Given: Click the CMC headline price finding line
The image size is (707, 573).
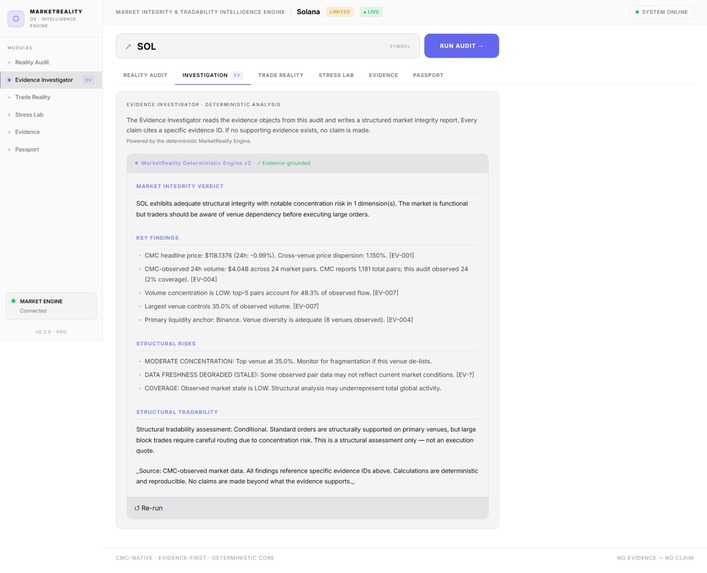Looking at the screenshot, I should click(279, 256).
